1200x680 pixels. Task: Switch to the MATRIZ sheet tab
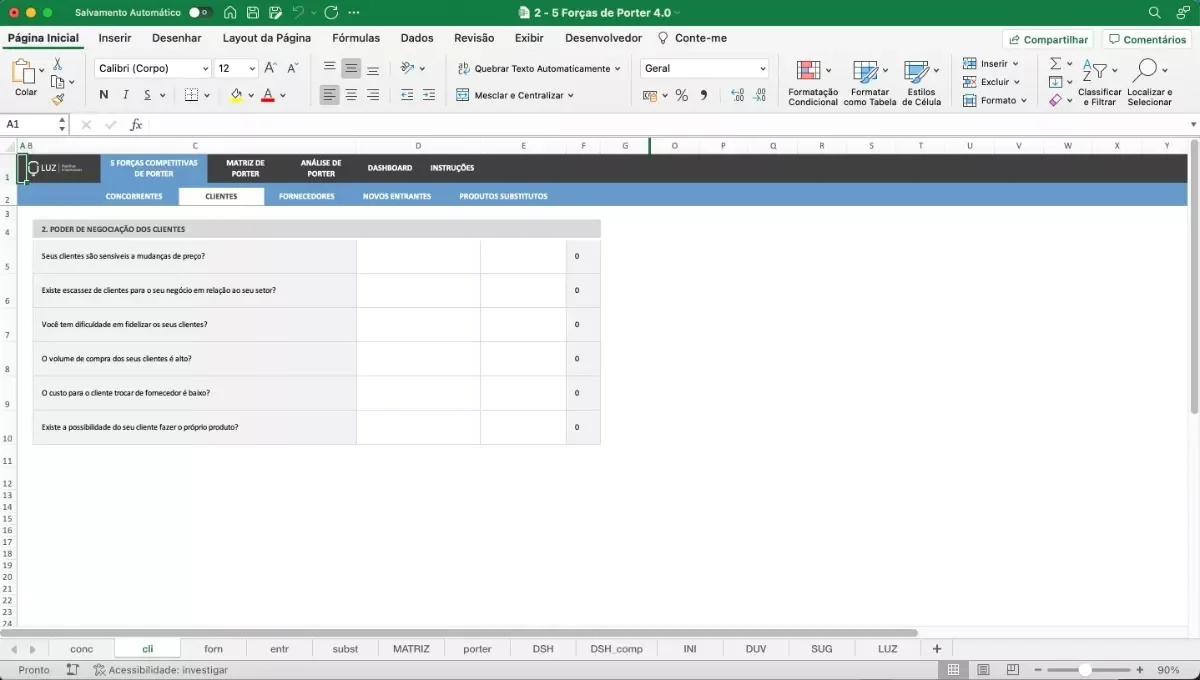[411, 649]
